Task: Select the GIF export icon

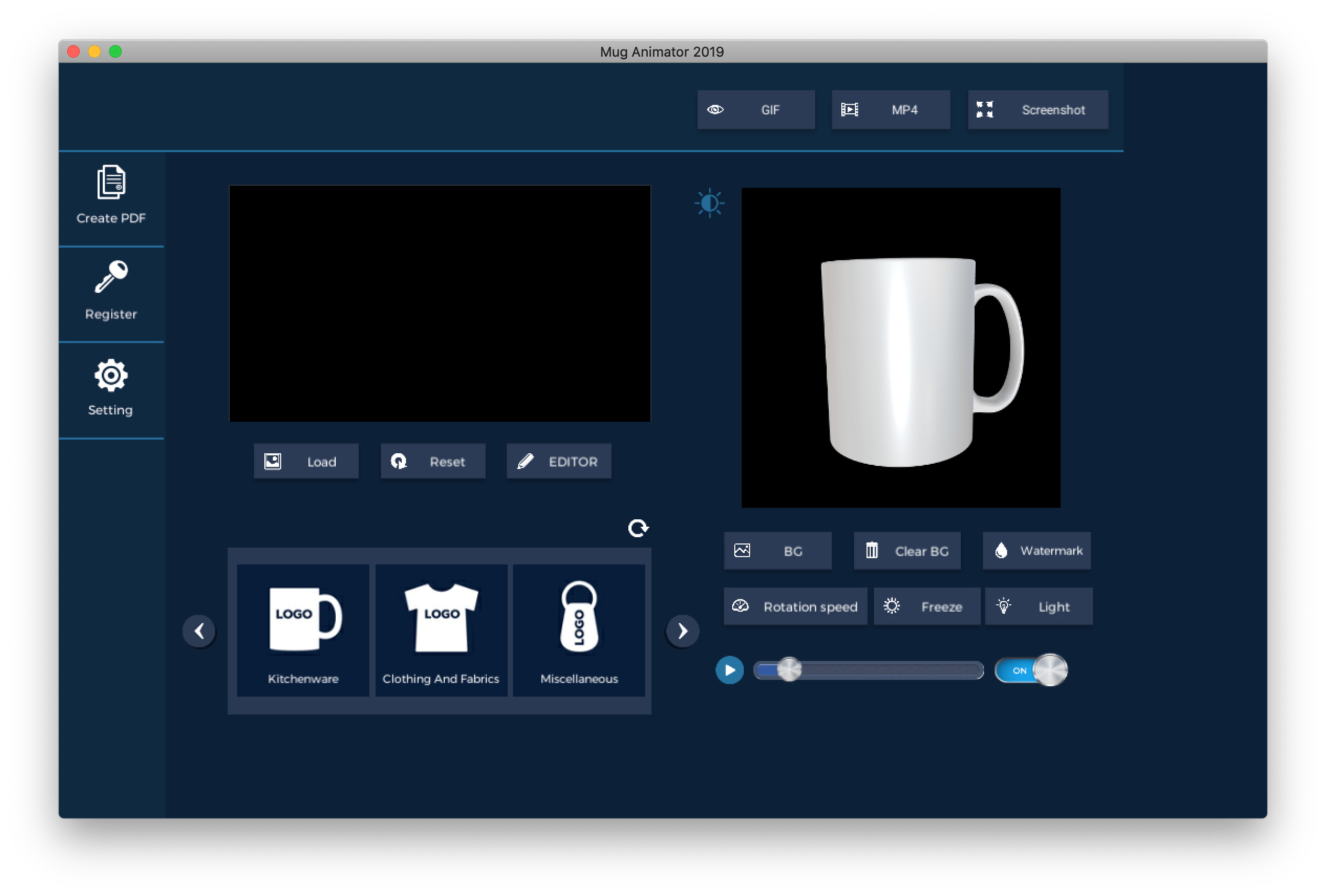Action: click(x=715, y=110)
